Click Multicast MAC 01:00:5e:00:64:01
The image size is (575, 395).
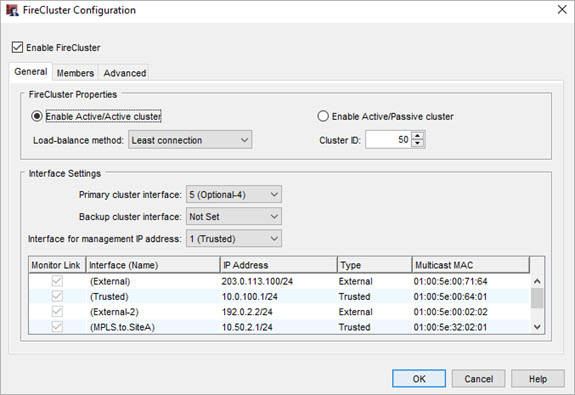click(450, 296)
